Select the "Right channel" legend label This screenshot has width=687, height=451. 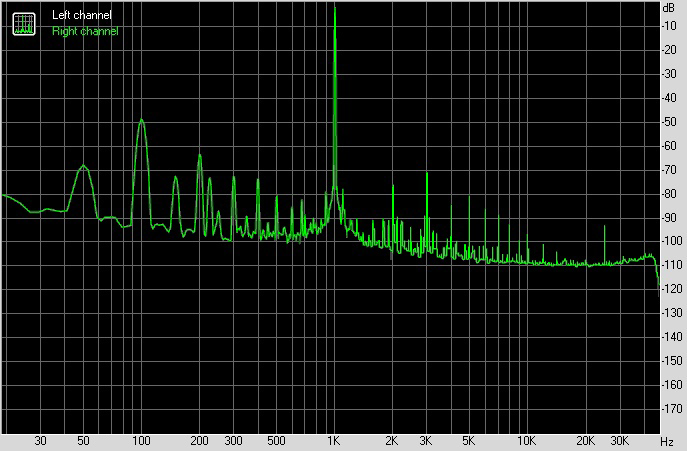85,31
